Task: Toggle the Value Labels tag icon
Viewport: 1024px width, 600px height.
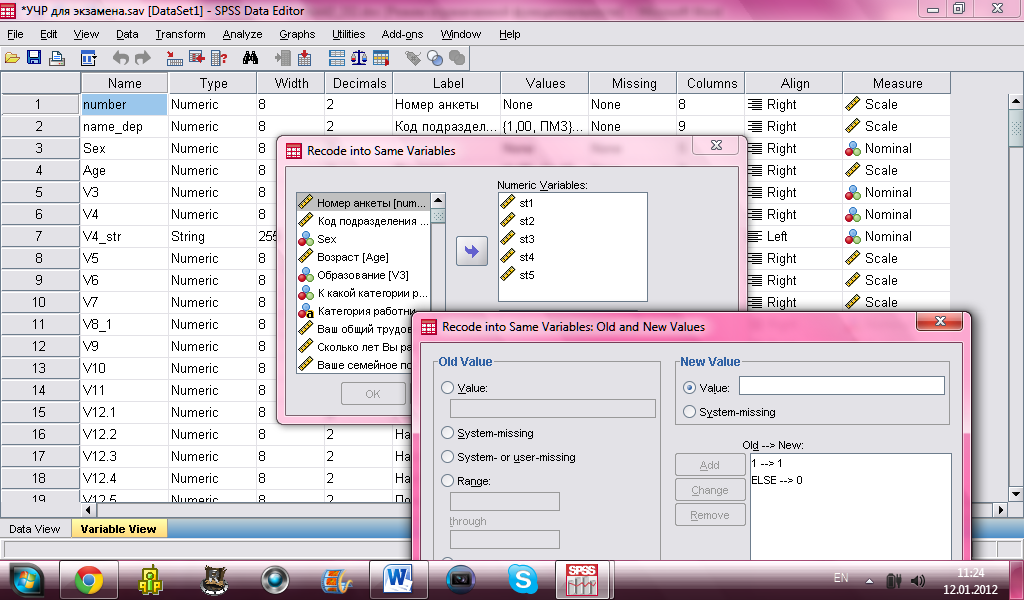Action: [413, 58]
